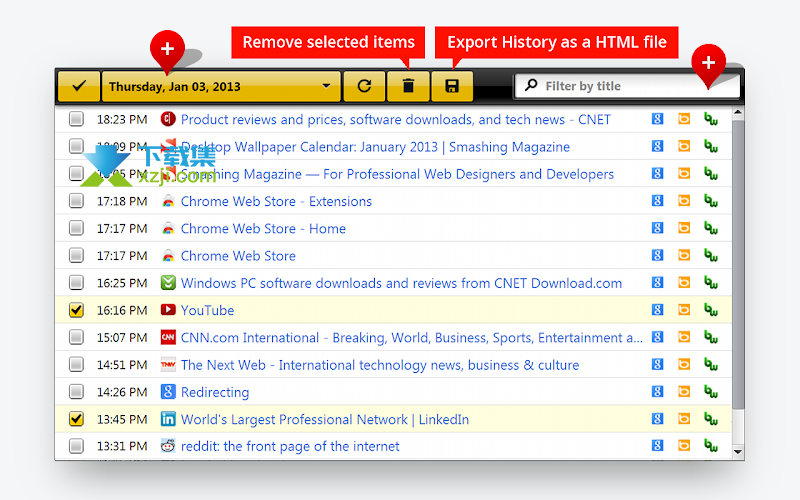Open the Redirecting history link
Screen dimensions: 800x500
tap(215, 392)
